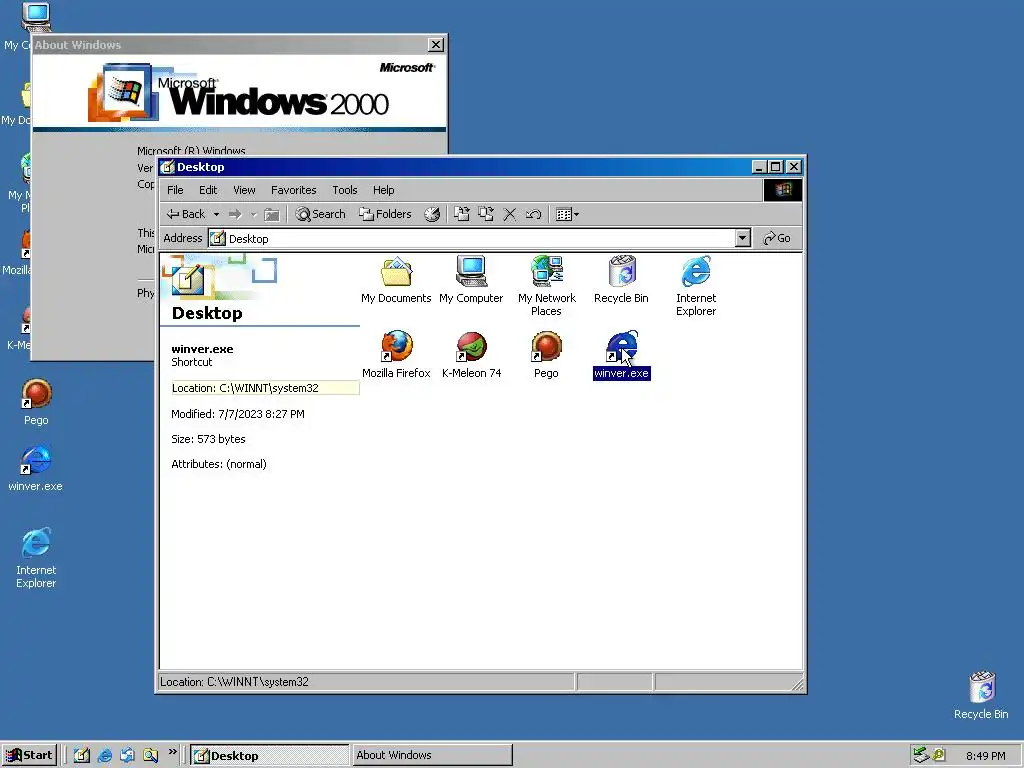
Task: Switch to About Windows taskbar button
Action: pos(432,755)
